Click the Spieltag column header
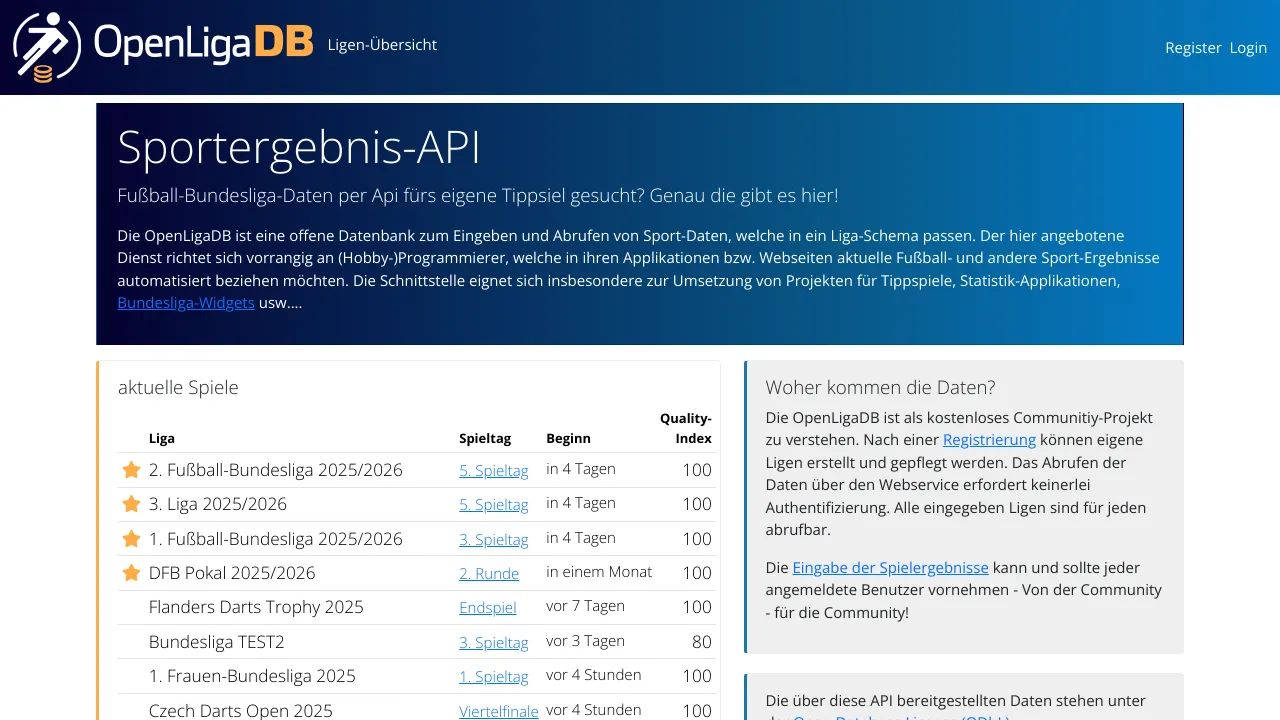1280x720 pixels. coord(485,439)
